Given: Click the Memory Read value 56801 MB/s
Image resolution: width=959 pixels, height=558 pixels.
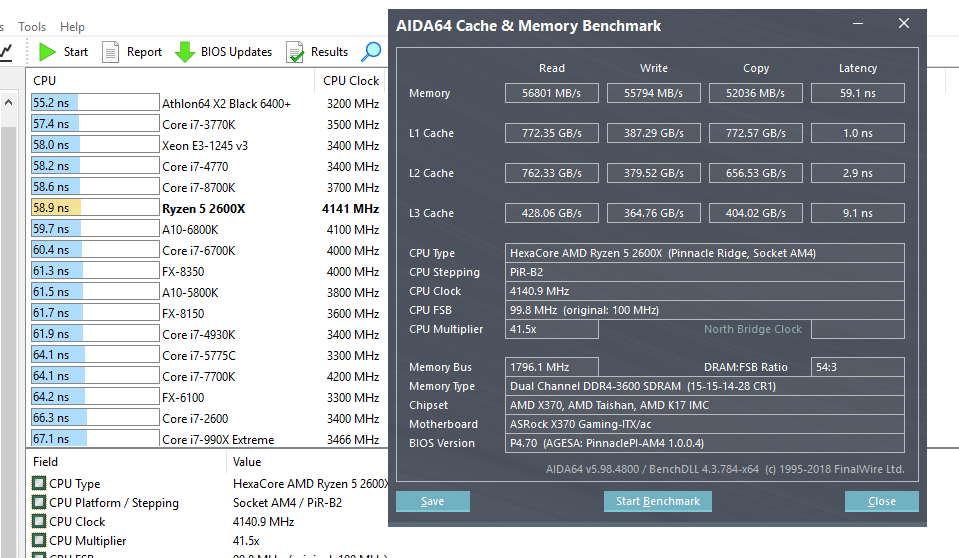Looking at the screenshot, I should coord(552,93).
